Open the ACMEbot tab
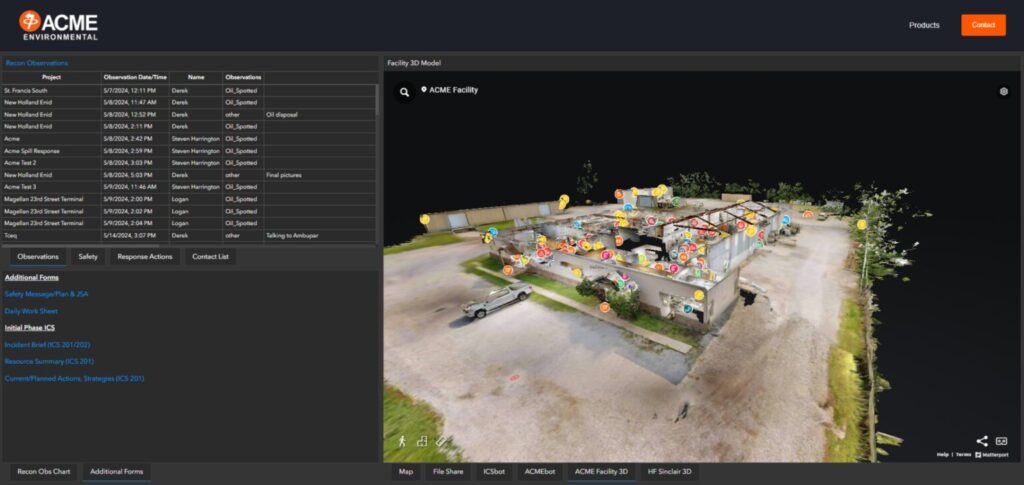Screen dimensions: 1024x485 (539, 471)
